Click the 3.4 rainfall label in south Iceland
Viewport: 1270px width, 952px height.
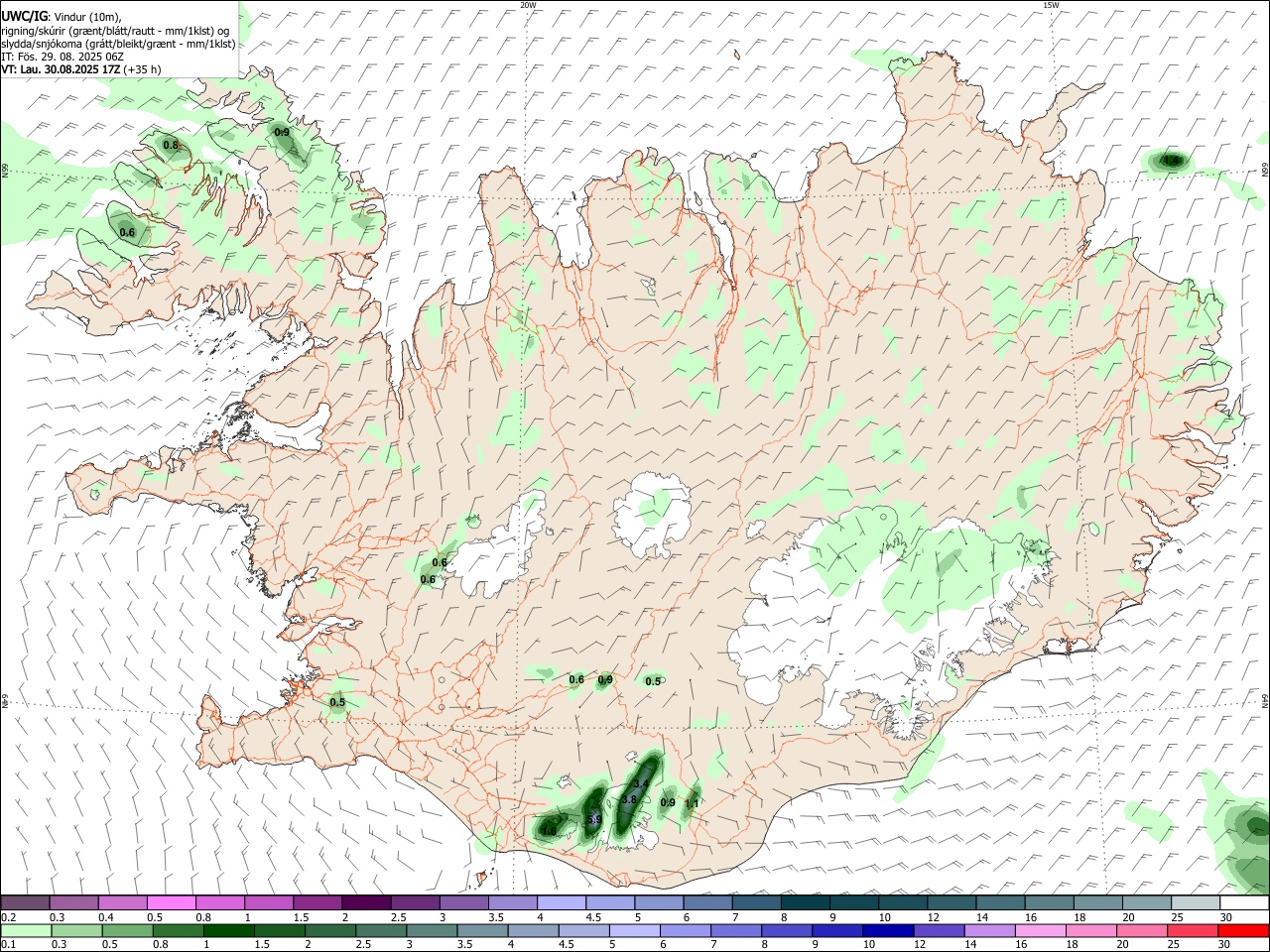pyautogui.click(x=641, y=784)
